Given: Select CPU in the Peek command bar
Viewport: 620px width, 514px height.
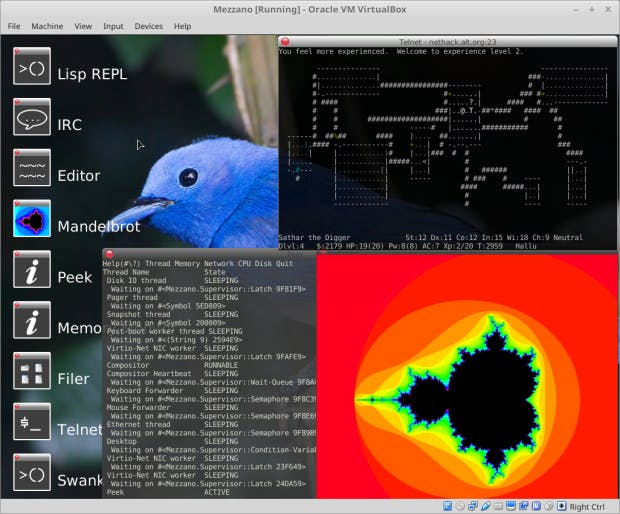Looking at the screenshot, I should click(244, 264).
